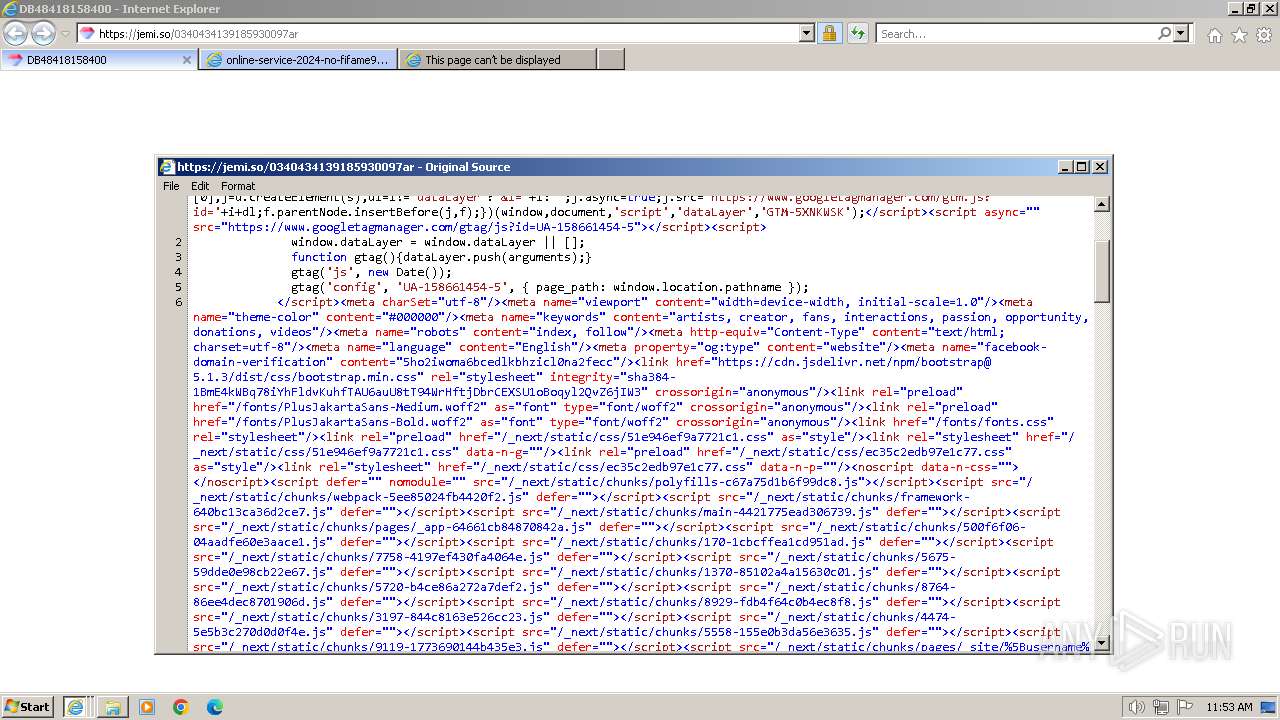The height and width of the screenshot is (720, 1280).
Task: Open the Tools gear icon
Action: (1264, 35)
